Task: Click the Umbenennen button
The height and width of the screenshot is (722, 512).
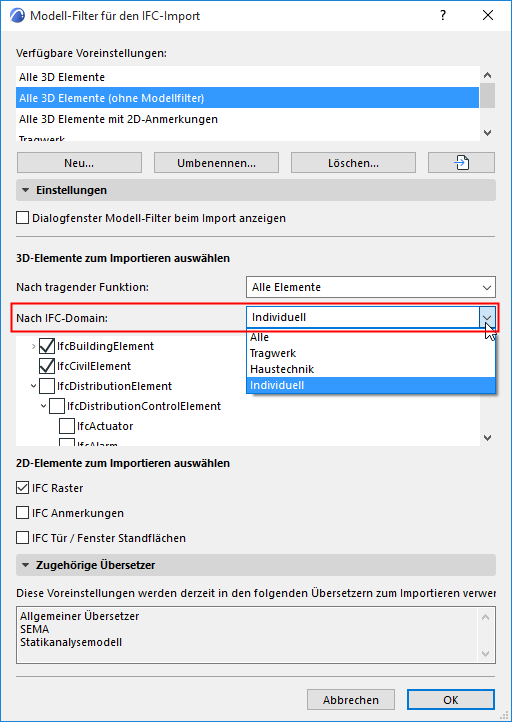Action: point(216,163)
